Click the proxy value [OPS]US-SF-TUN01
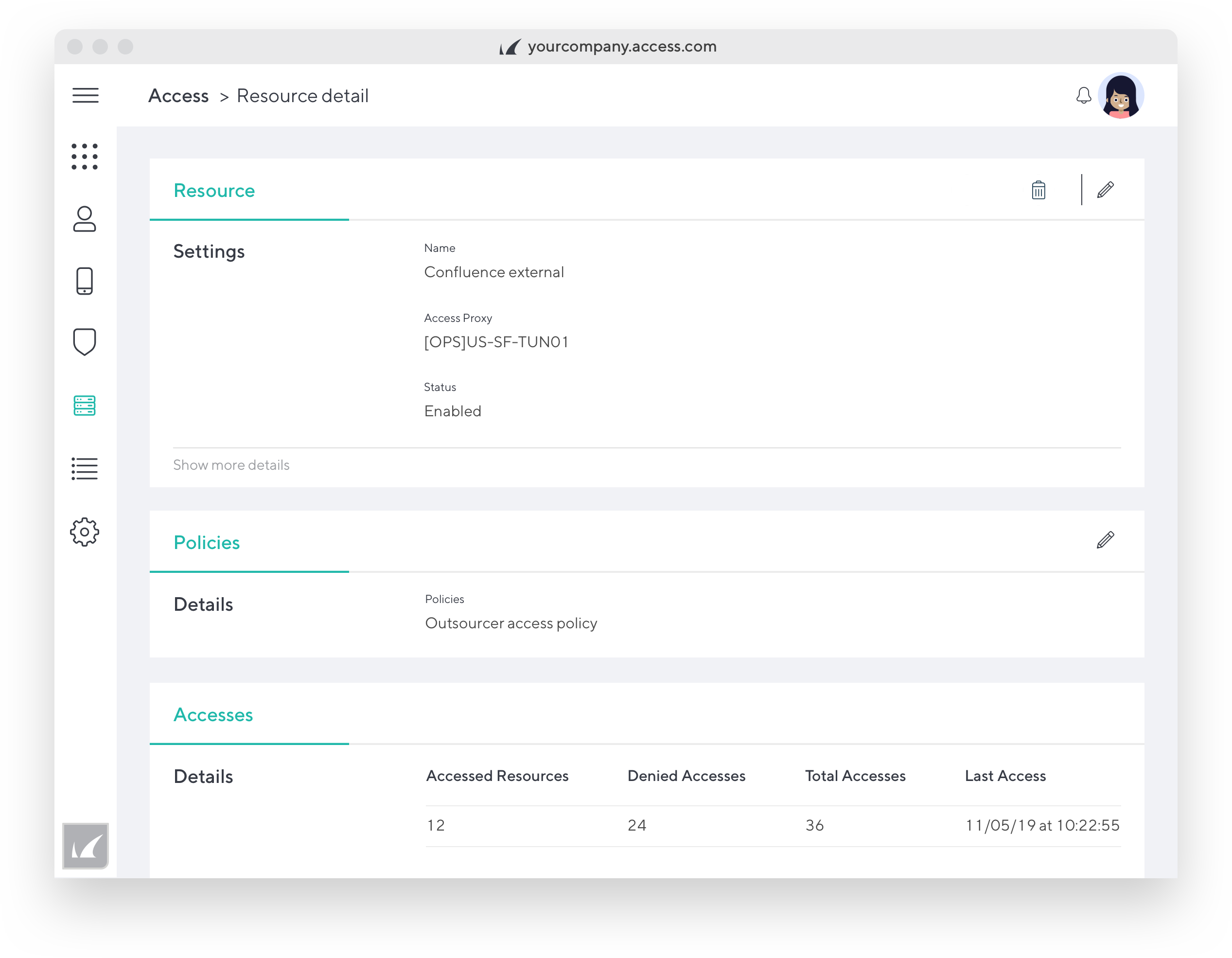Screen dimensions: 1232x958 pyautogui.click(x=496, y=342)
